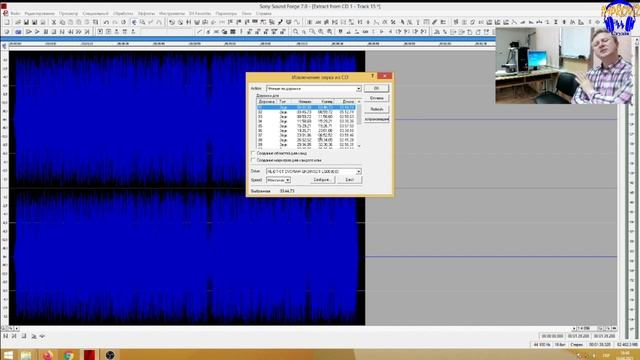Open the Параметры menu
This screenshot has height=360, width=640.
click(x=226, y=13)
